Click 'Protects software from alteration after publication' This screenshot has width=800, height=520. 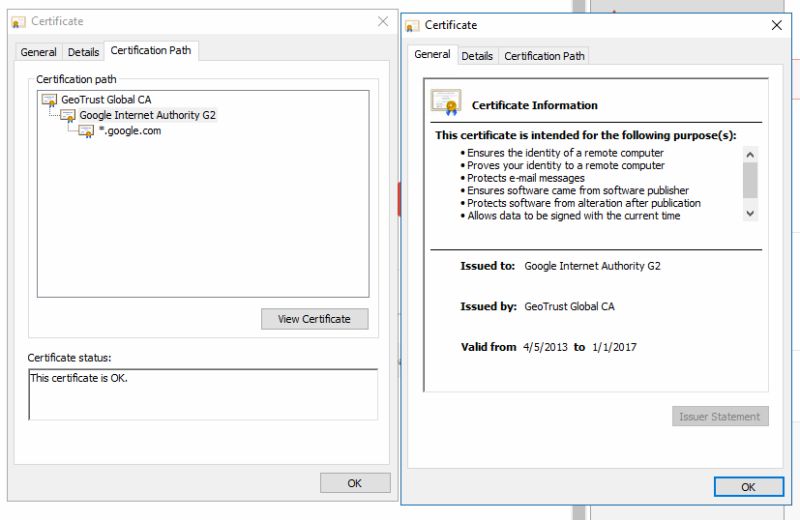click(584, 203)
